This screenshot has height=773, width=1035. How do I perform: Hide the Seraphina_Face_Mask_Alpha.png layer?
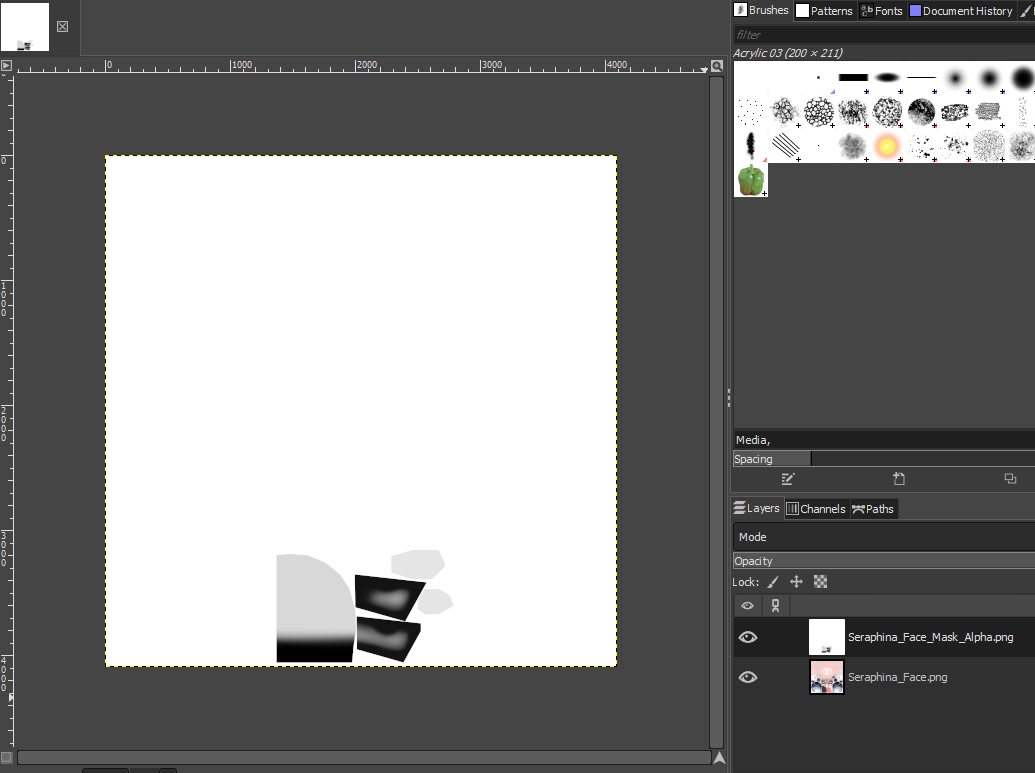coord(747,637)
